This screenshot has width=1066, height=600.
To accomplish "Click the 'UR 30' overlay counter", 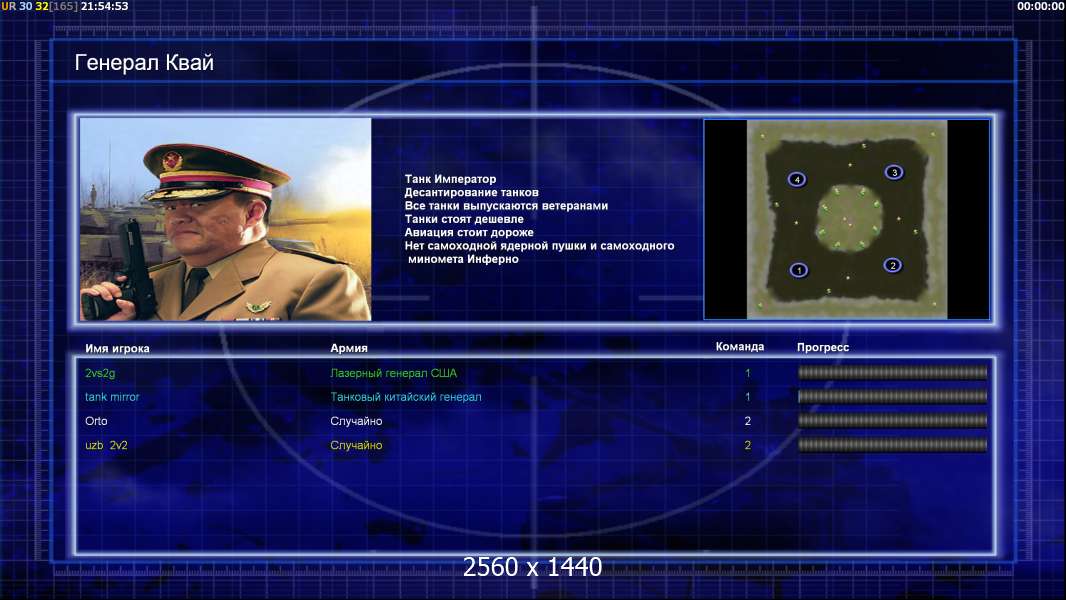I will (x=17, y=6).
